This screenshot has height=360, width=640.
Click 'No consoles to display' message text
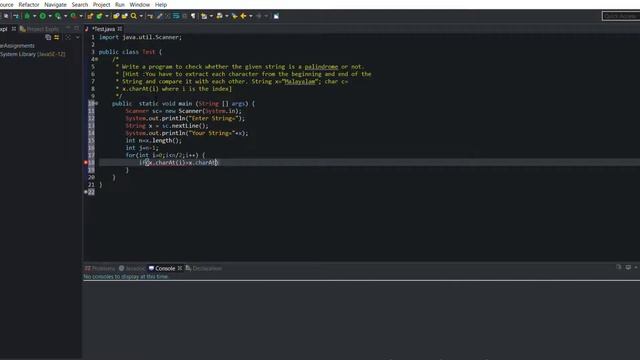pos(126,277)
